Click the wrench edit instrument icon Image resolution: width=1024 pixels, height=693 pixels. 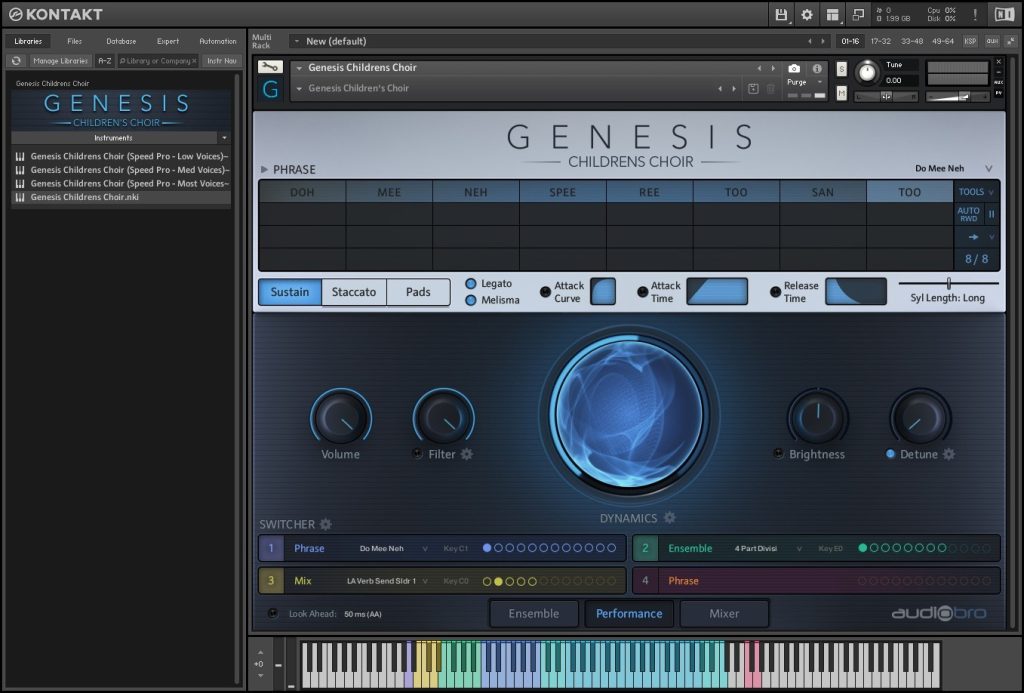coord(270,67)
